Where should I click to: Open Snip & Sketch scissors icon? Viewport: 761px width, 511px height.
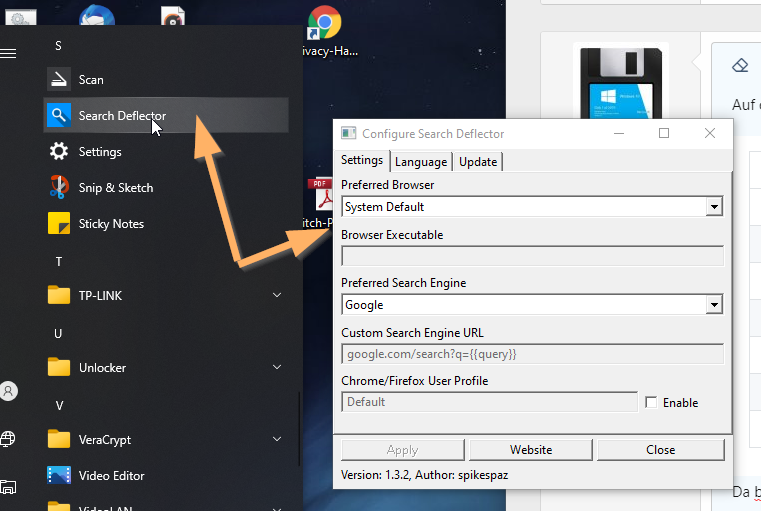point(59,187)
